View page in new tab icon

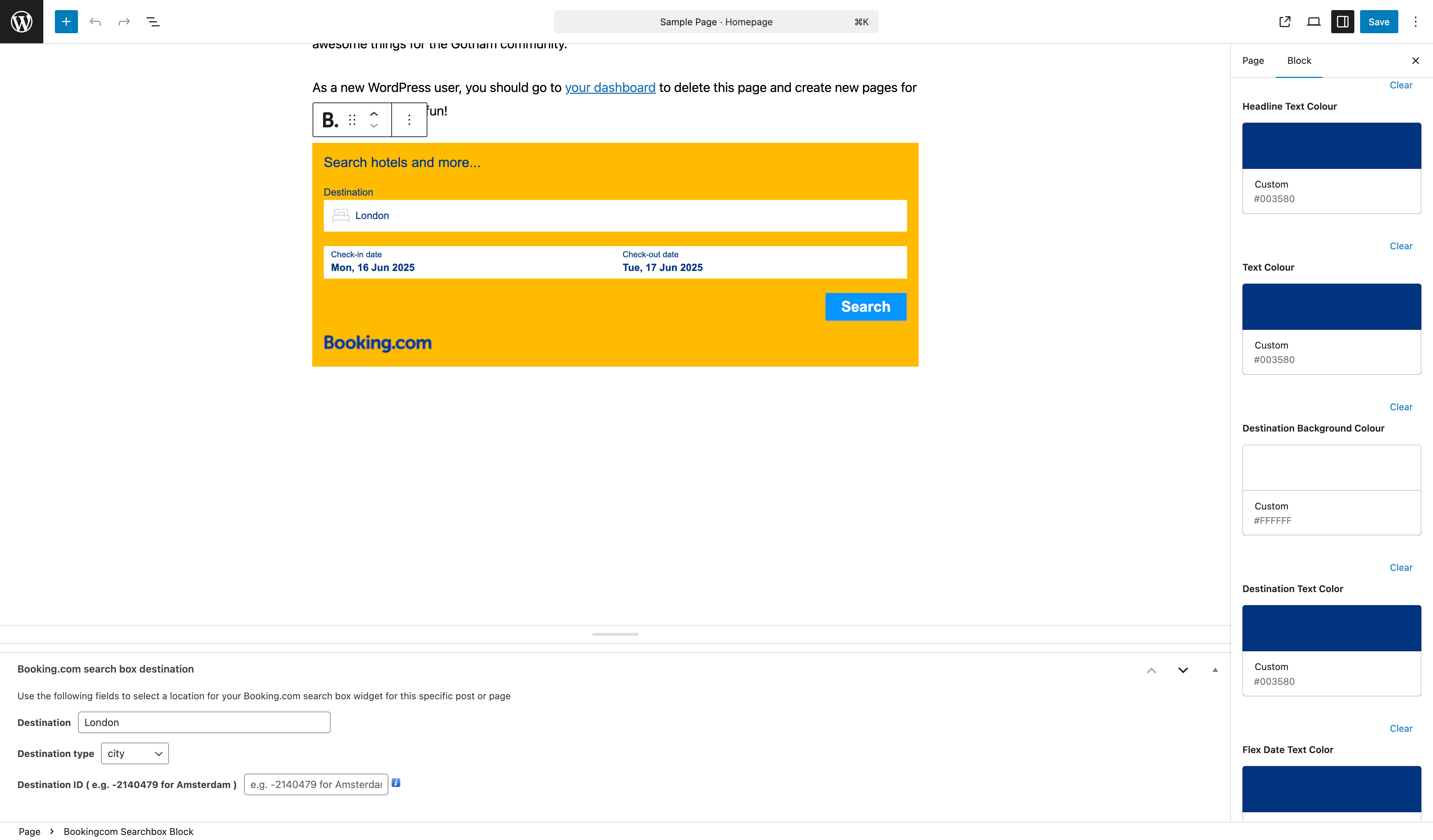pos(1285,22)
